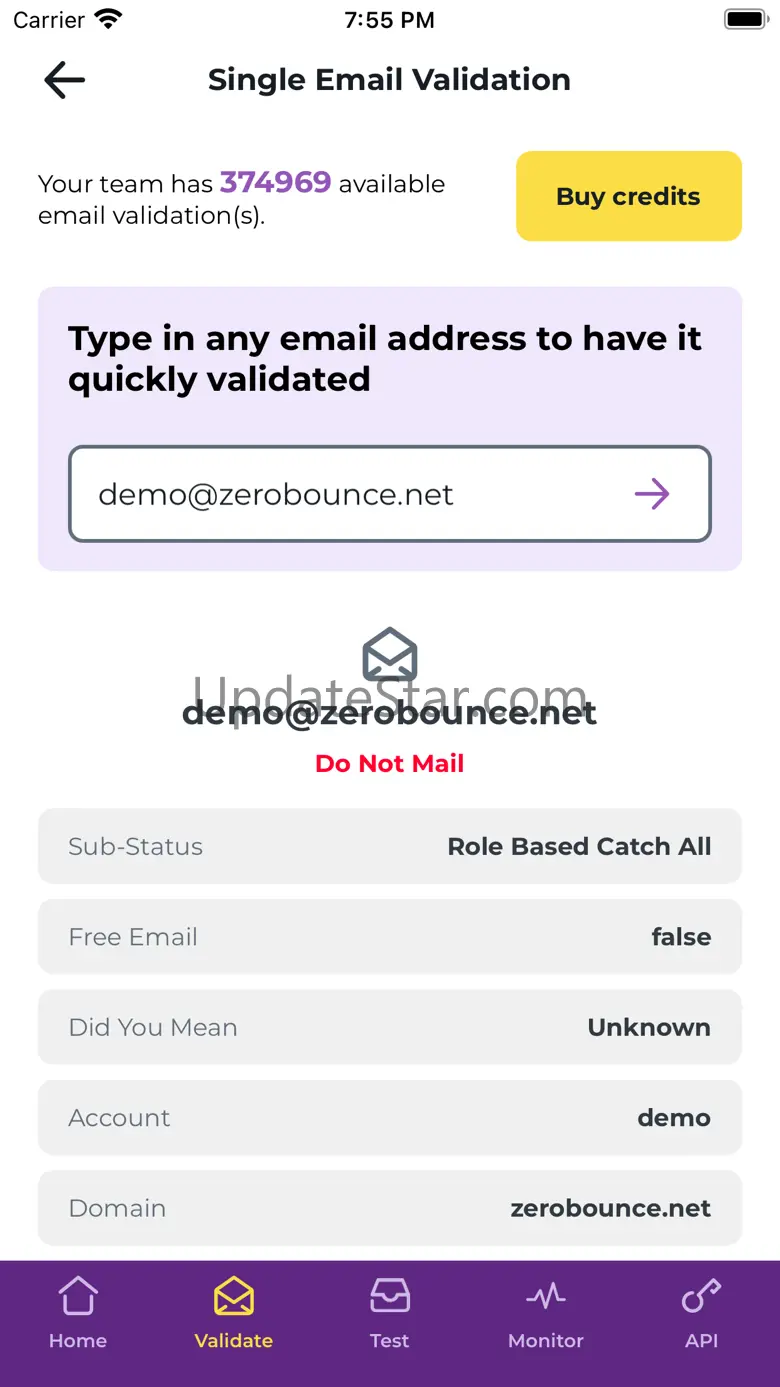Click the email address input field
Viewport: 780px width, 1387px height.
coord(350,494)
